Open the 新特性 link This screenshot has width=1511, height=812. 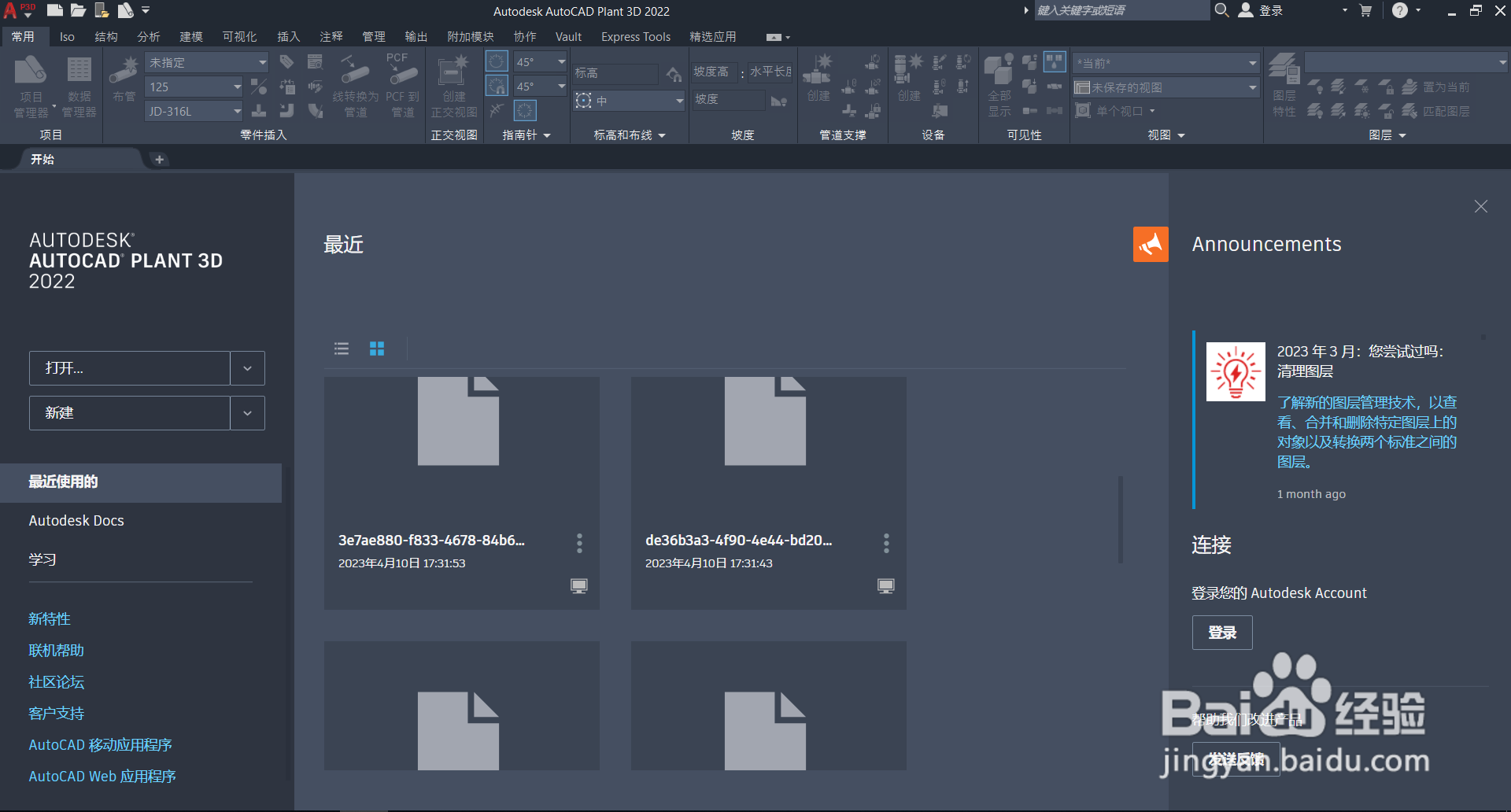[x=50, y=619]
